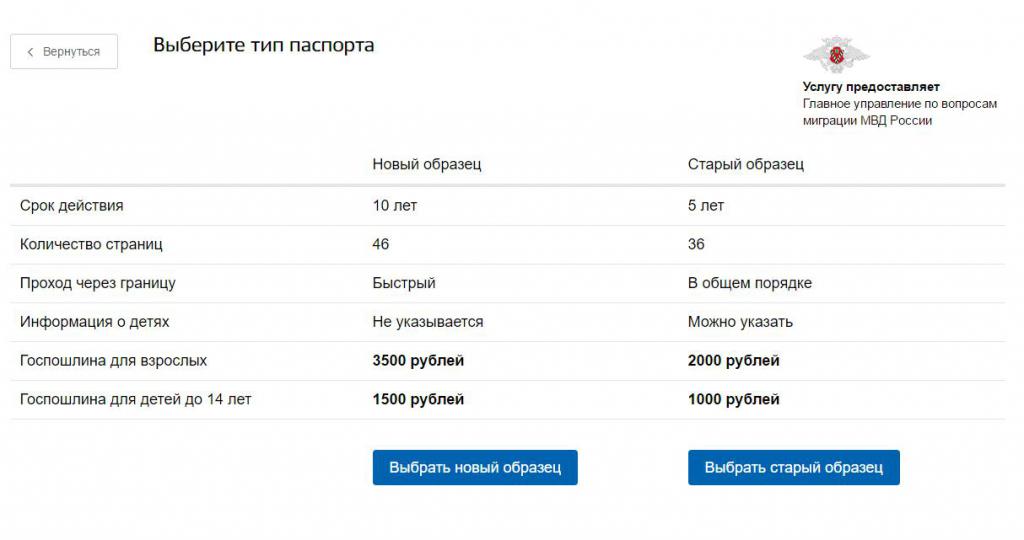Select the "1000 рублей" child fee value
The width and height of the screenshot is (1024, 540).
pos(733,399)
